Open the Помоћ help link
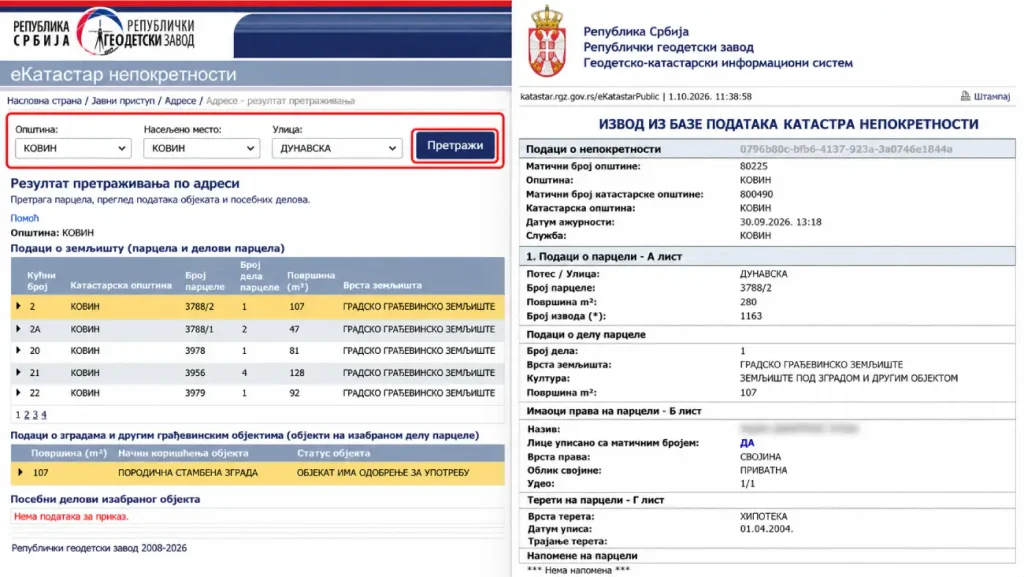 (25, 218)
